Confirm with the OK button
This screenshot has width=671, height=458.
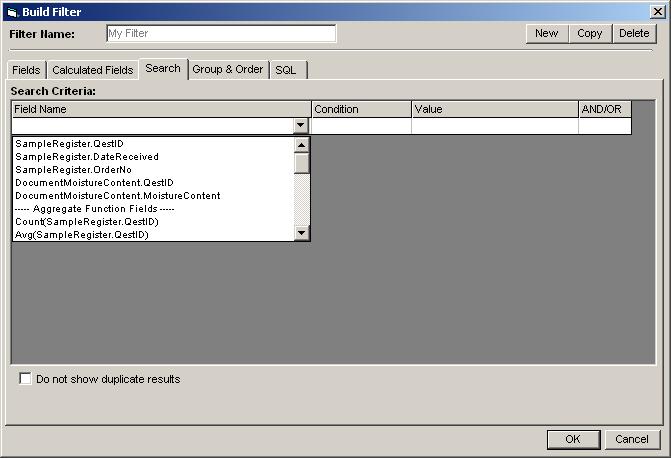(572, 439)
